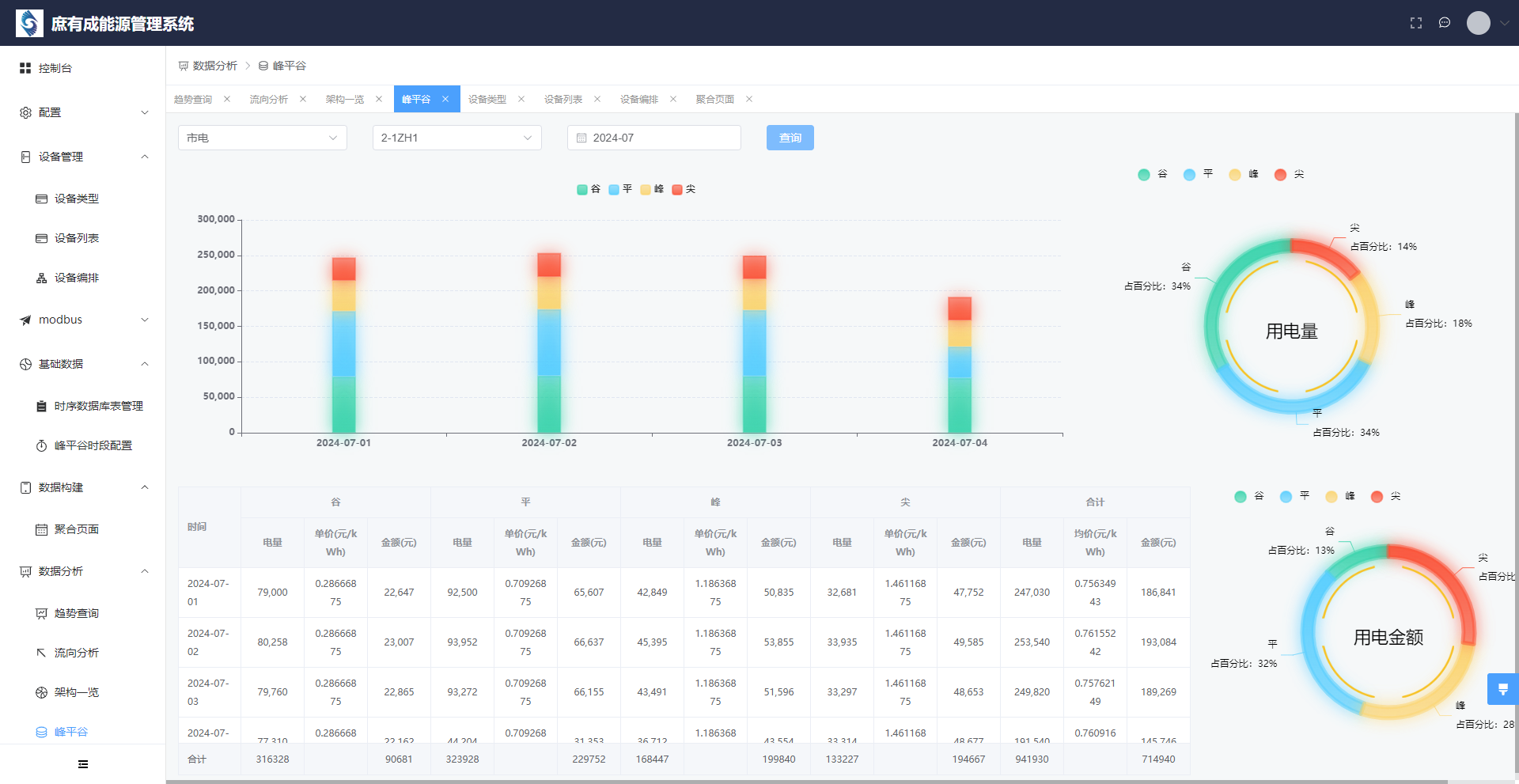Open the messages chat icon
Screen dimensions: 1519x784
(1445, 23)
